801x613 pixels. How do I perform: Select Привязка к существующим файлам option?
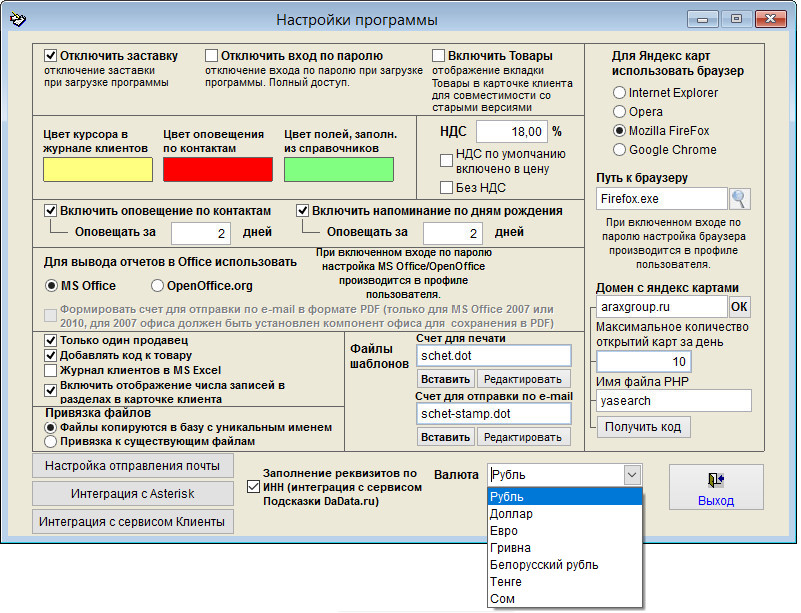[x=50, y=441]
